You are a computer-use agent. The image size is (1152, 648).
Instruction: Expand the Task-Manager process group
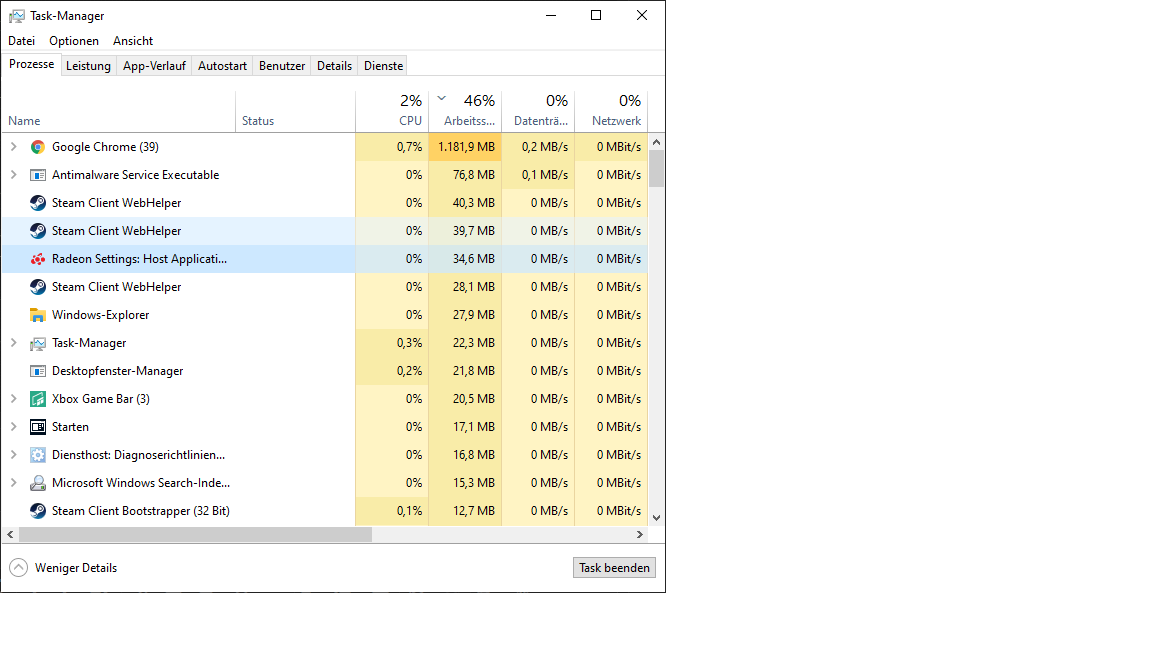13,343
